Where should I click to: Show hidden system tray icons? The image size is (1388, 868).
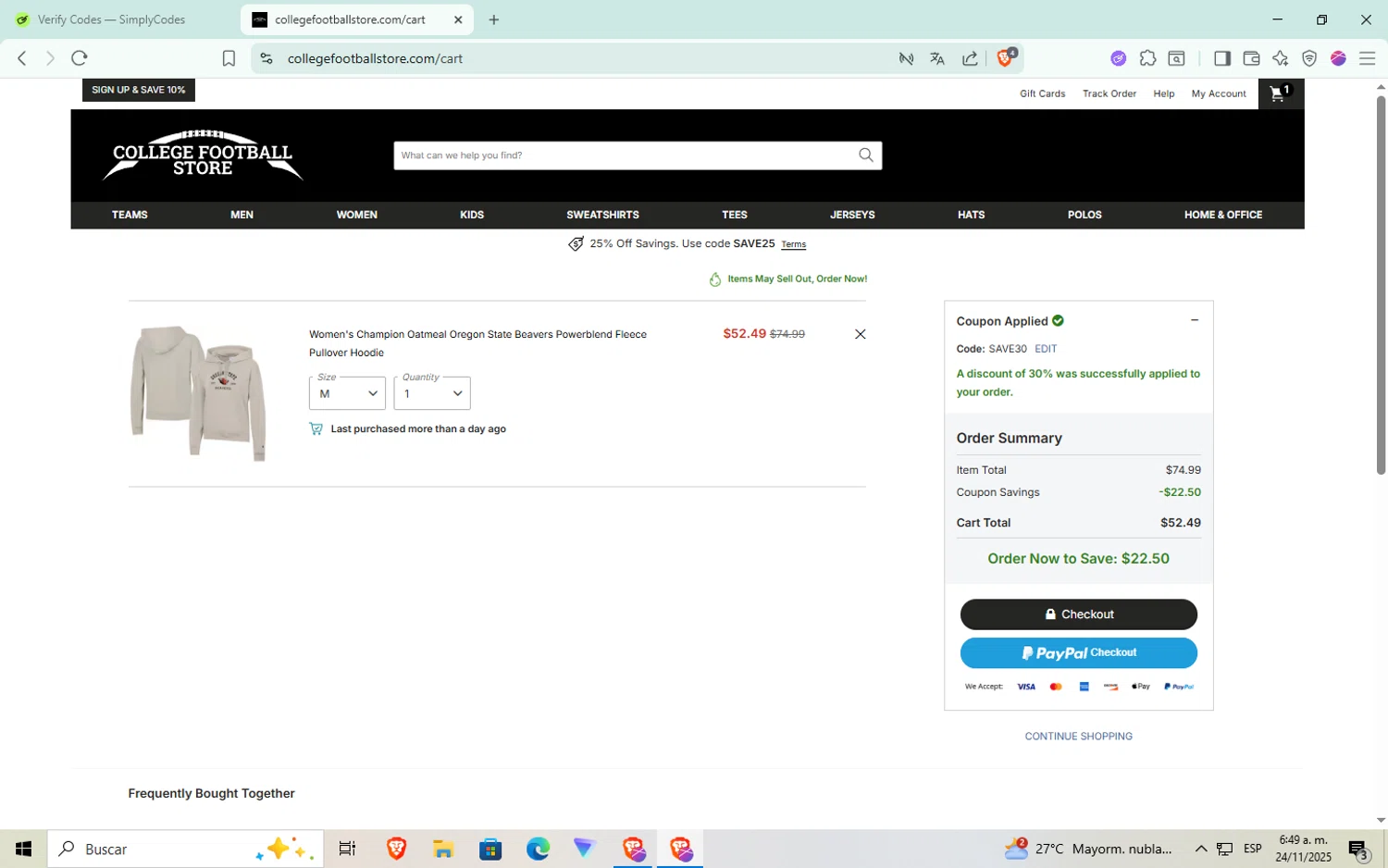pos(1200,849)
